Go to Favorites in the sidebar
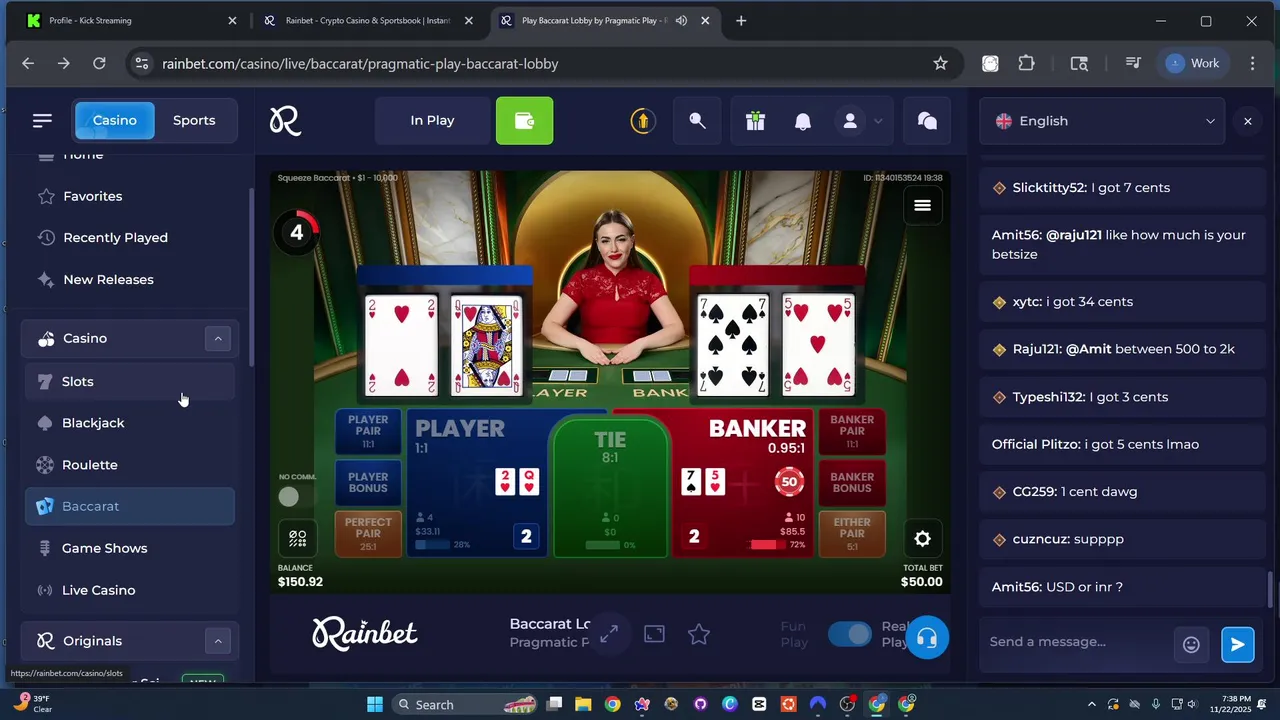The image size is (1280, 720). pos(130,196)
